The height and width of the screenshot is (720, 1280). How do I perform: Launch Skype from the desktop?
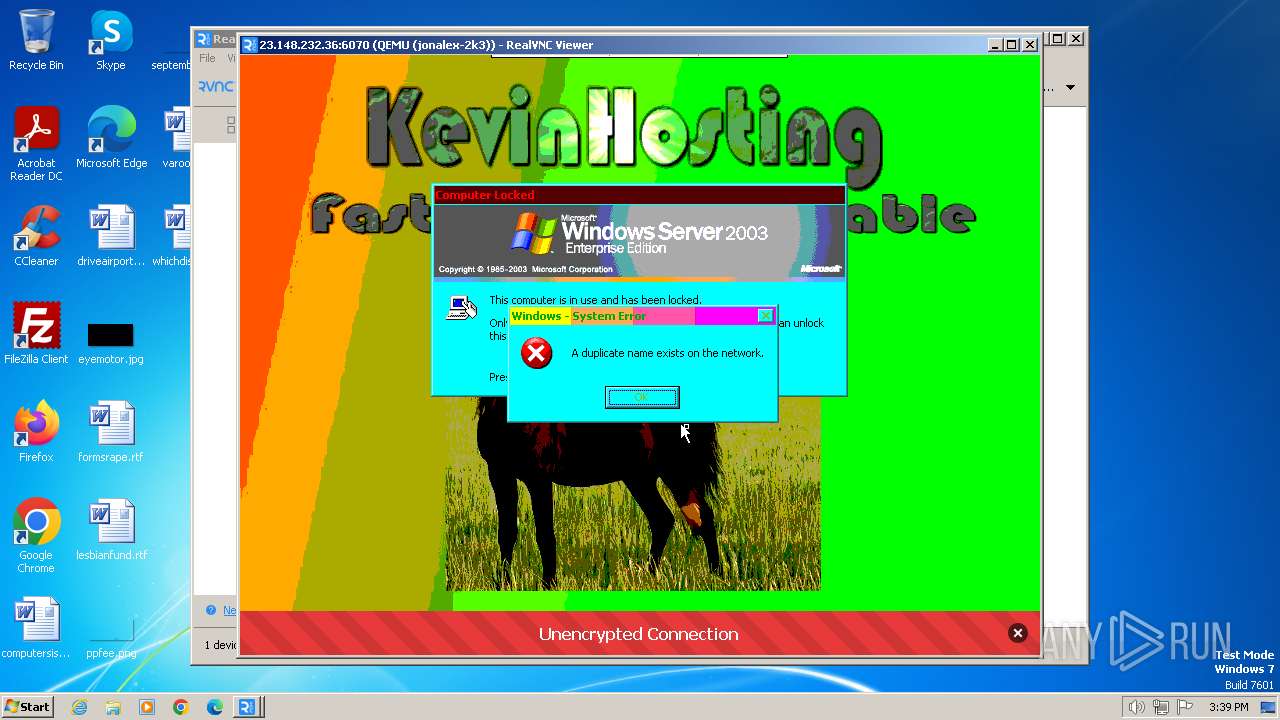[111, 40]
